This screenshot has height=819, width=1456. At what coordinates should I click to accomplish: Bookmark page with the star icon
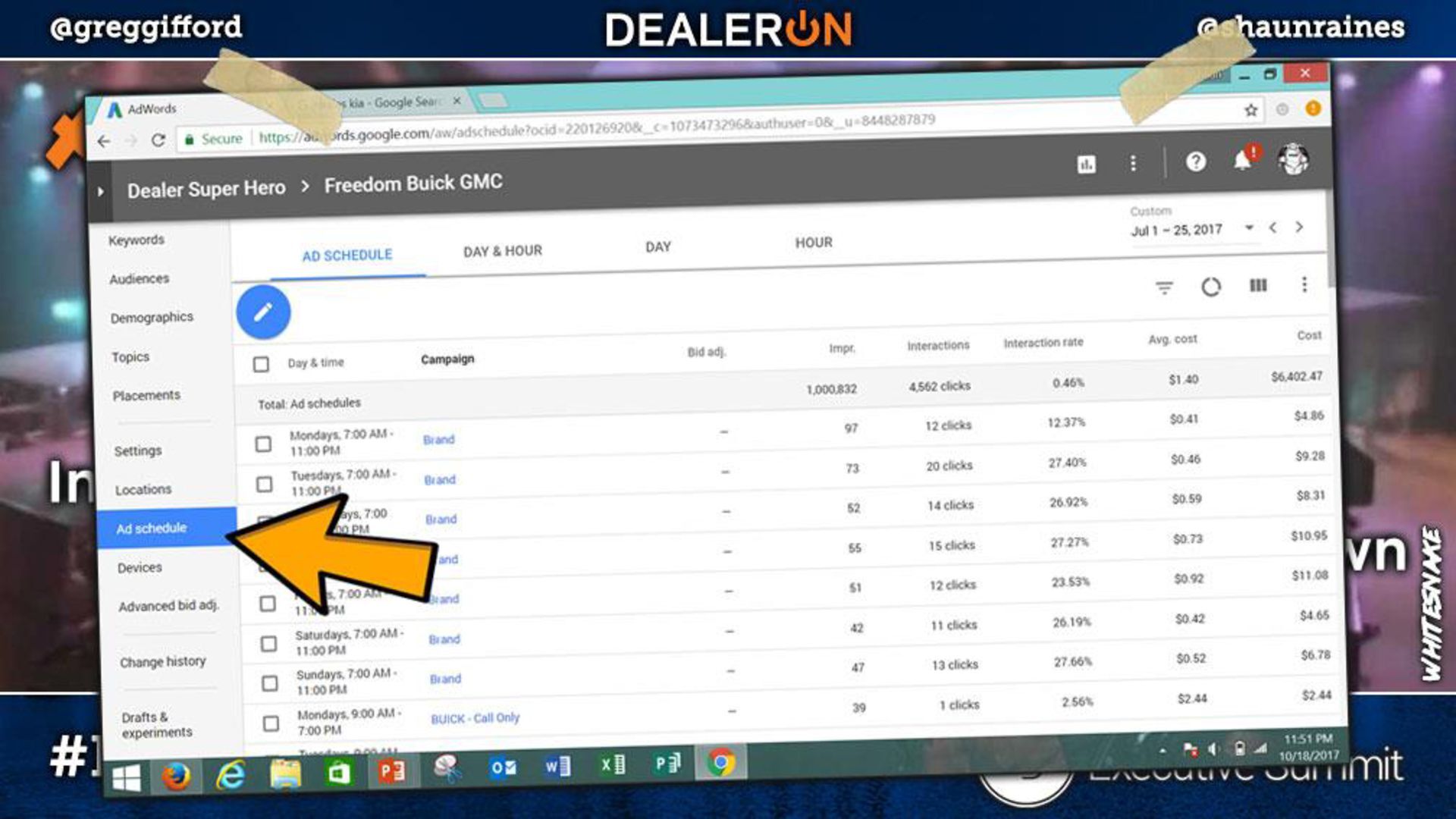tap(1251, 111)
